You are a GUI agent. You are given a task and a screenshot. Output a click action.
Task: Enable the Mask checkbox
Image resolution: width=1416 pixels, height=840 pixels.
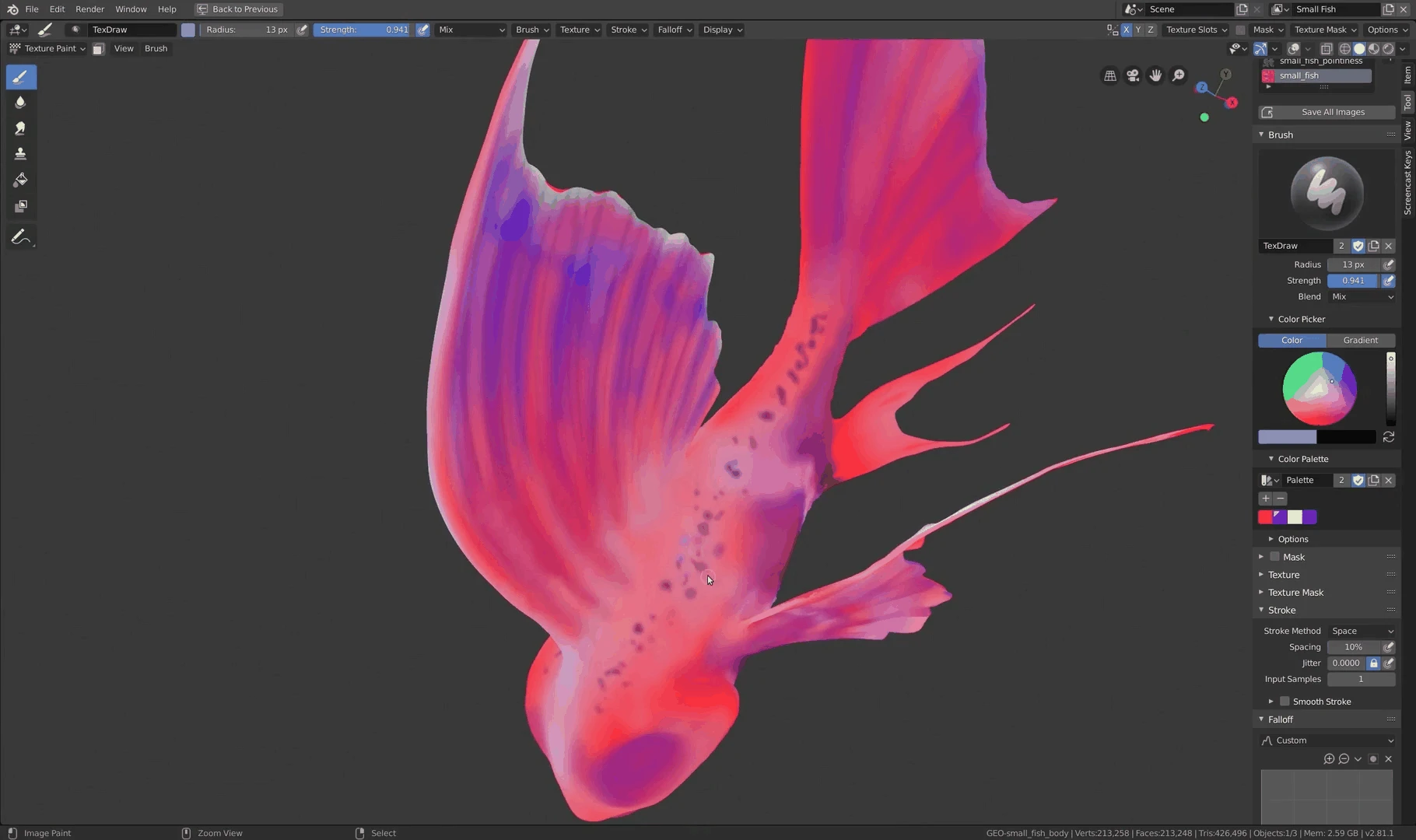pyautogui.click(x=1274, y=557)
